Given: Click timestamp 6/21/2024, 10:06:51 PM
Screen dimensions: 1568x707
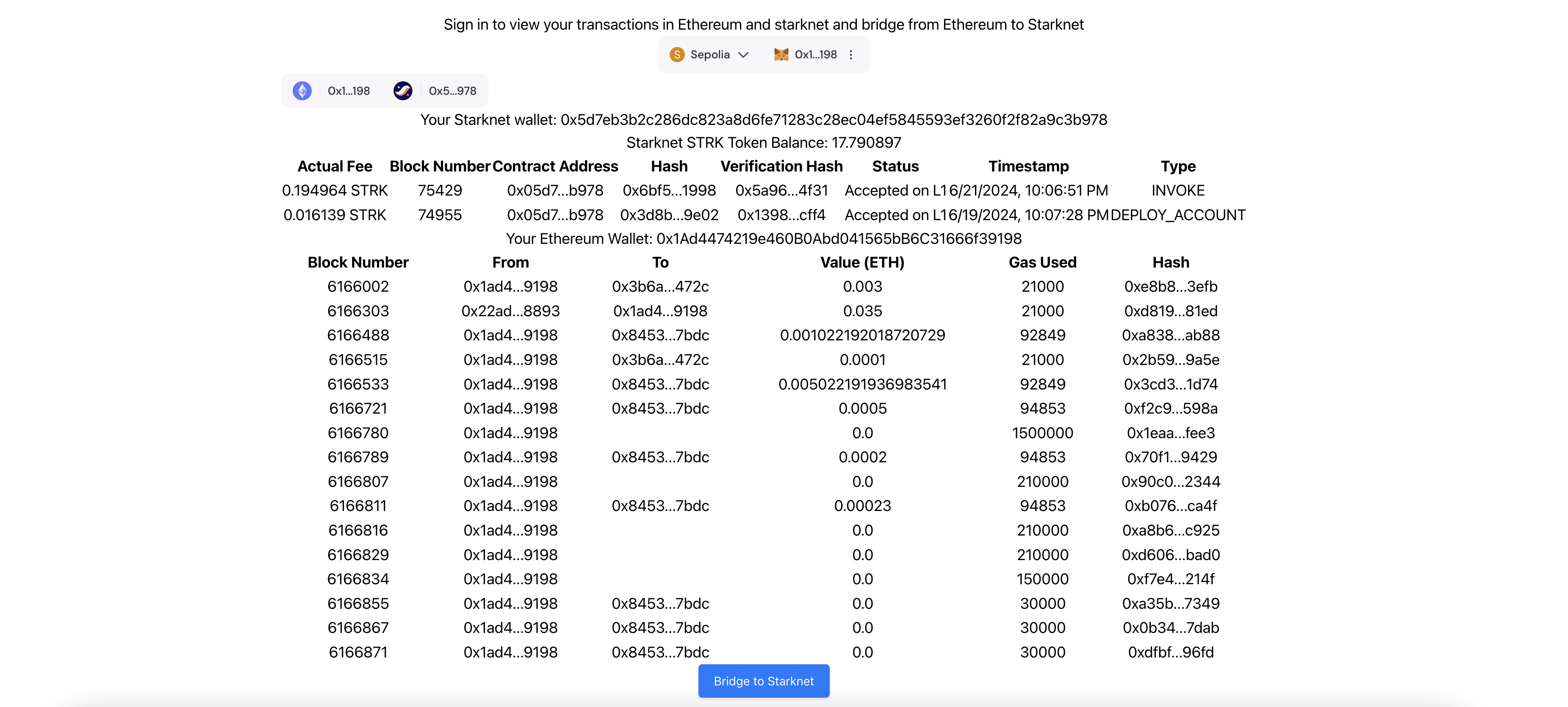Looking at the screenshot, I should pyautogui.click(x=1029, y=191).
